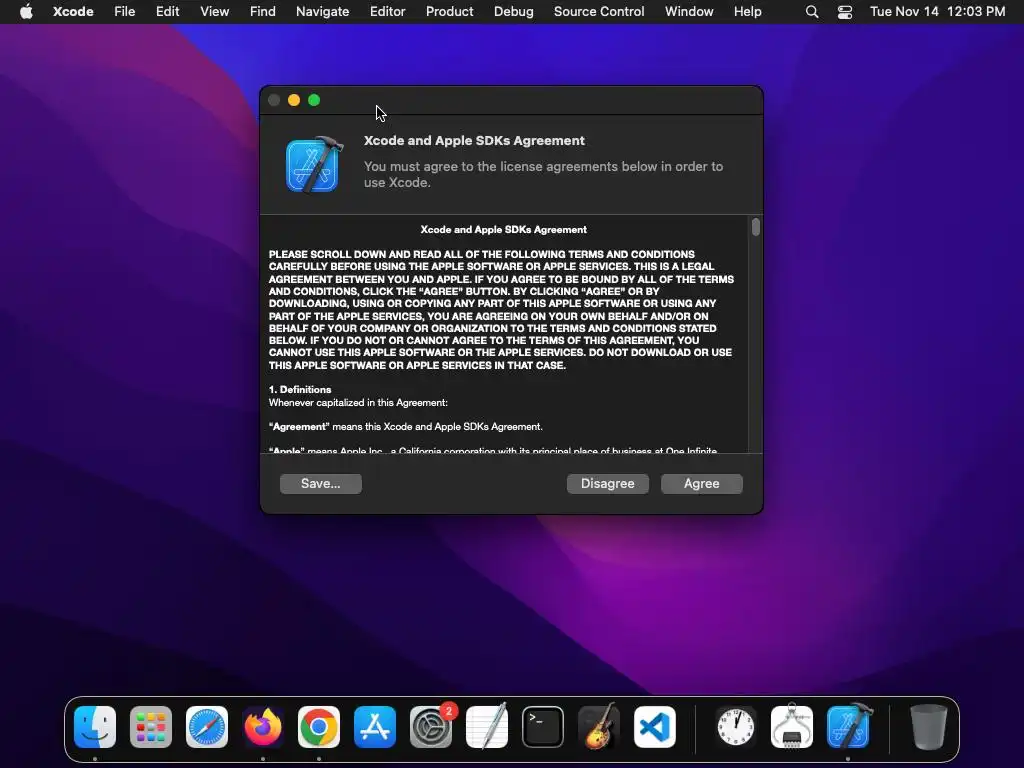Launch Google Chrome from the dock
The height and width of the screenshot is (768, 1024).
(x=319, y=727)
